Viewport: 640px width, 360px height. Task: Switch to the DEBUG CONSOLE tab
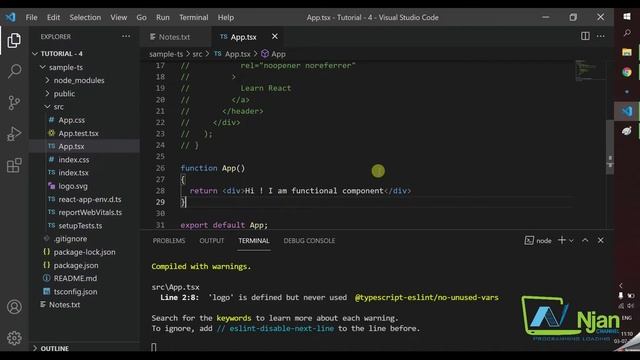[309, 241]
